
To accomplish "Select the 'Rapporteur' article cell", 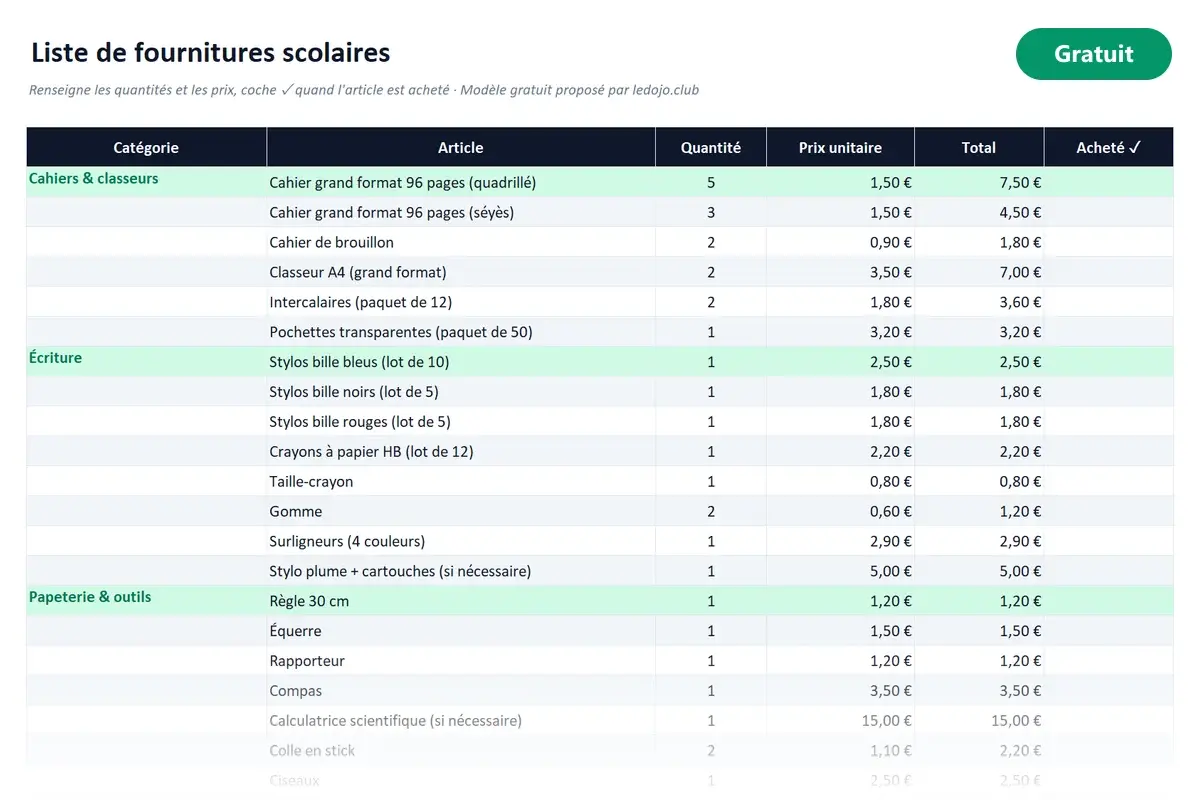I will tap(461, 660).
